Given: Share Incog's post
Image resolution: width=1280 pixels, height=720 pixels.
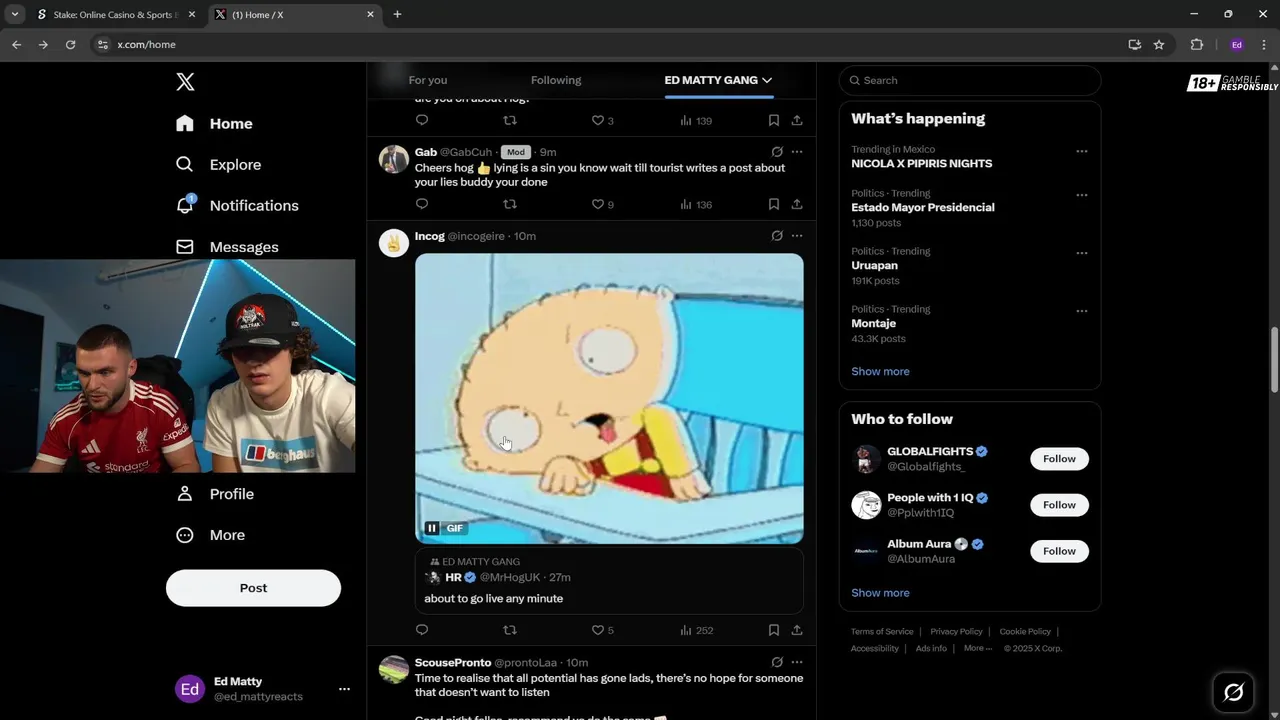Looking at the screenshot, I should (x=797, y=630).
